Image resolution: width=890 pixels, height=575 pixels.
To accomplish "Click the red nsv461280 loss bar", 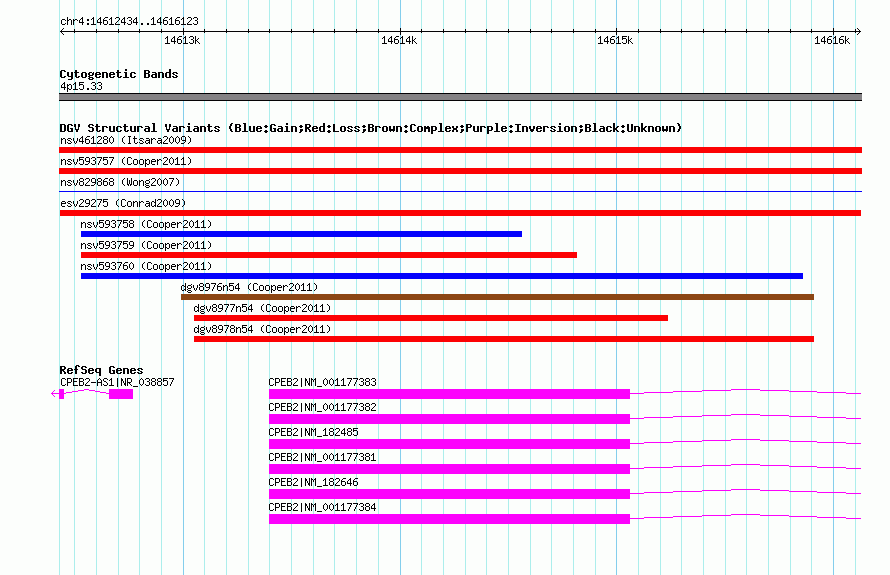I will click(x=460, y=150).
